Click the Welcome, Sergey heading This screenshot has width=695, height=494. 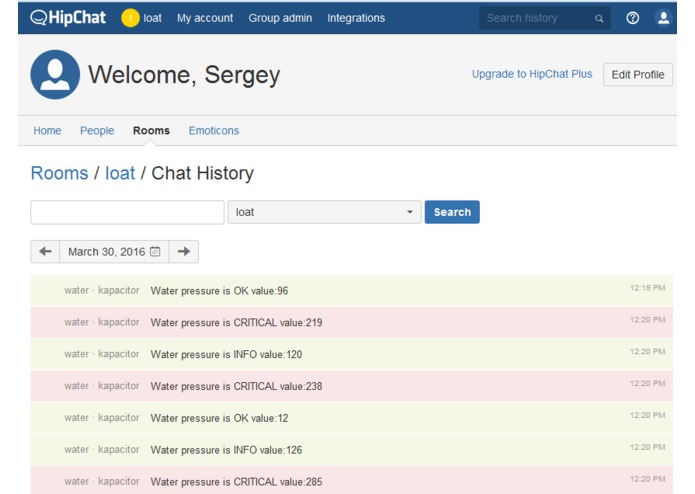tap(184, 75)
